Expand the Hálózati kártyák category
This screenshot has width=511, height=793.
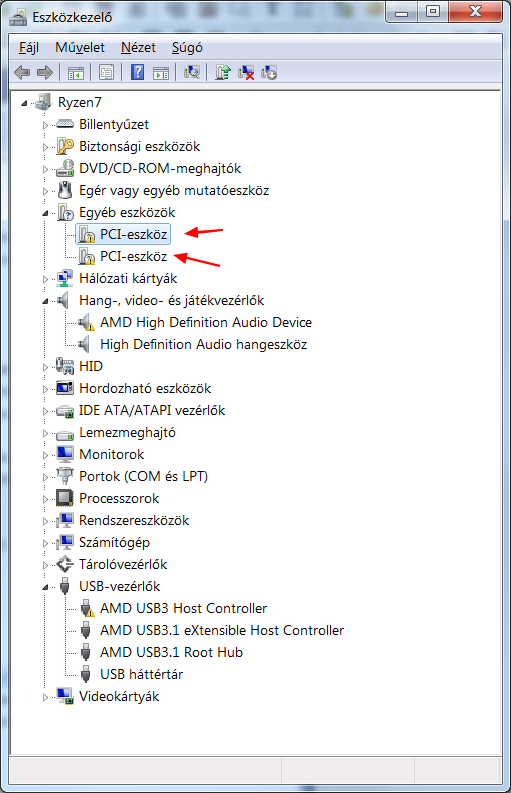(x=46, y=279)
